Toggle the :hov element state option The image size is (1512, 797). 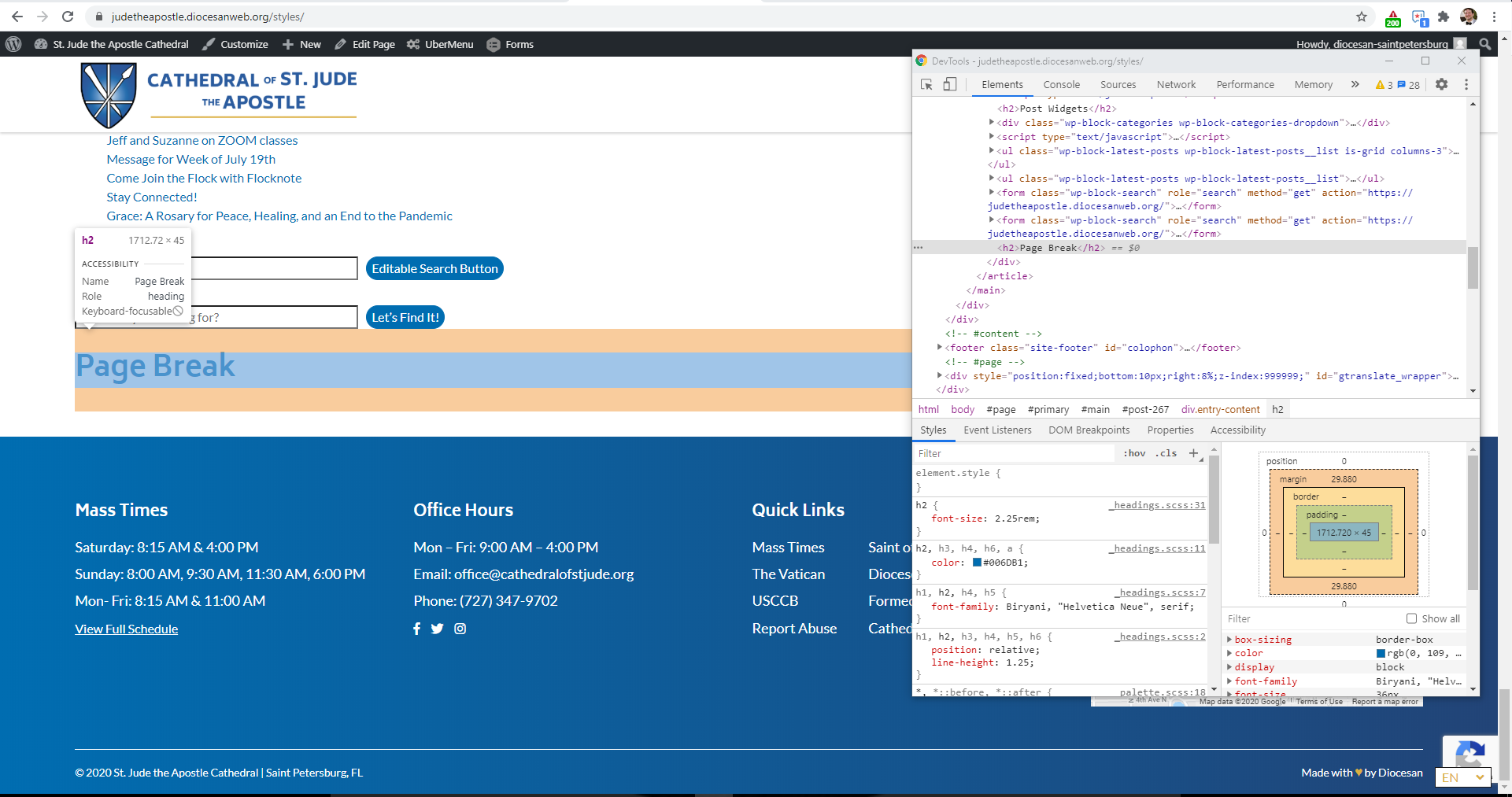[1134, 453]
